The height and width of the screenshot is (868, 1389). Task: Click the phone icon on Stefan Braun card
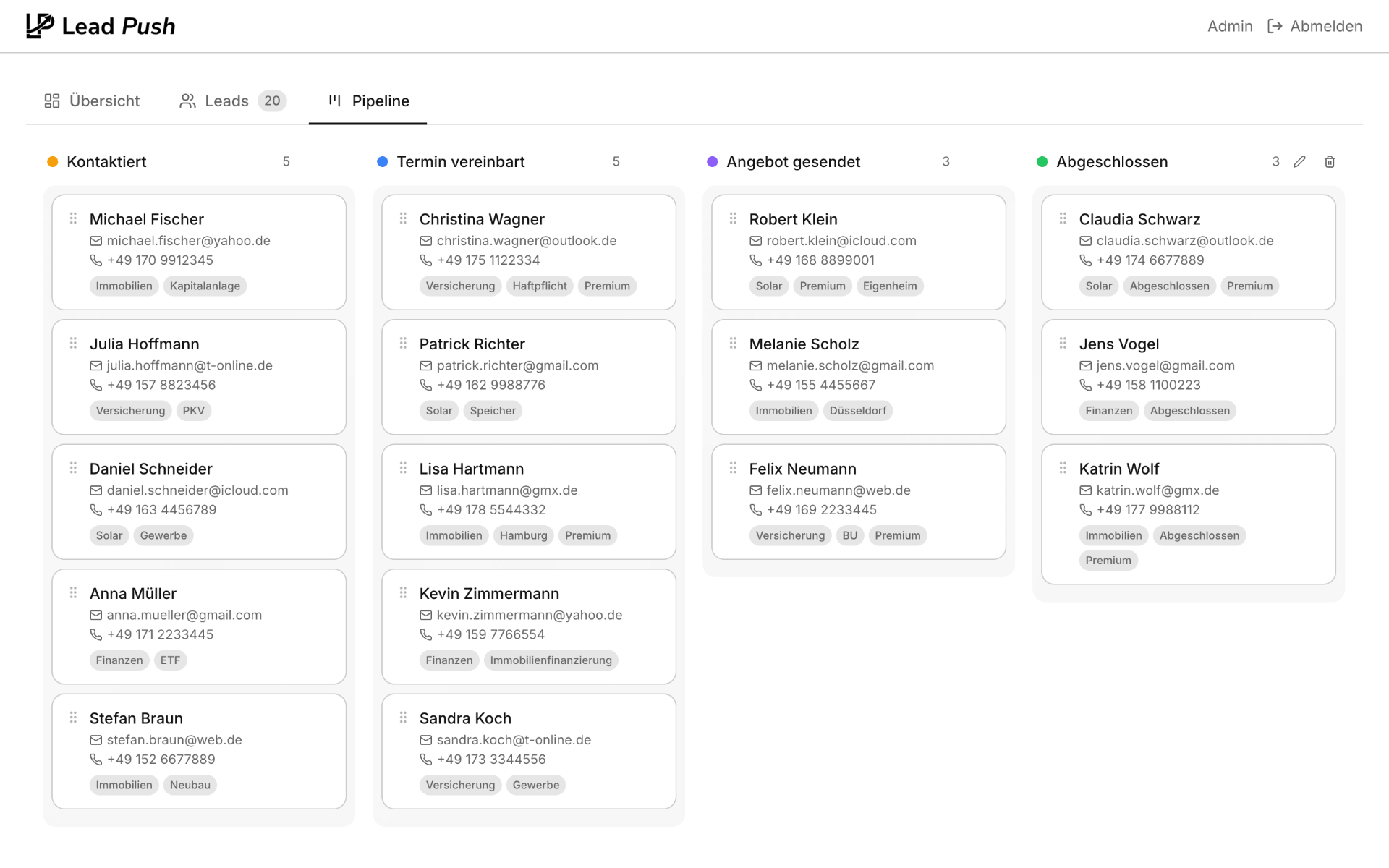(95, 759)
